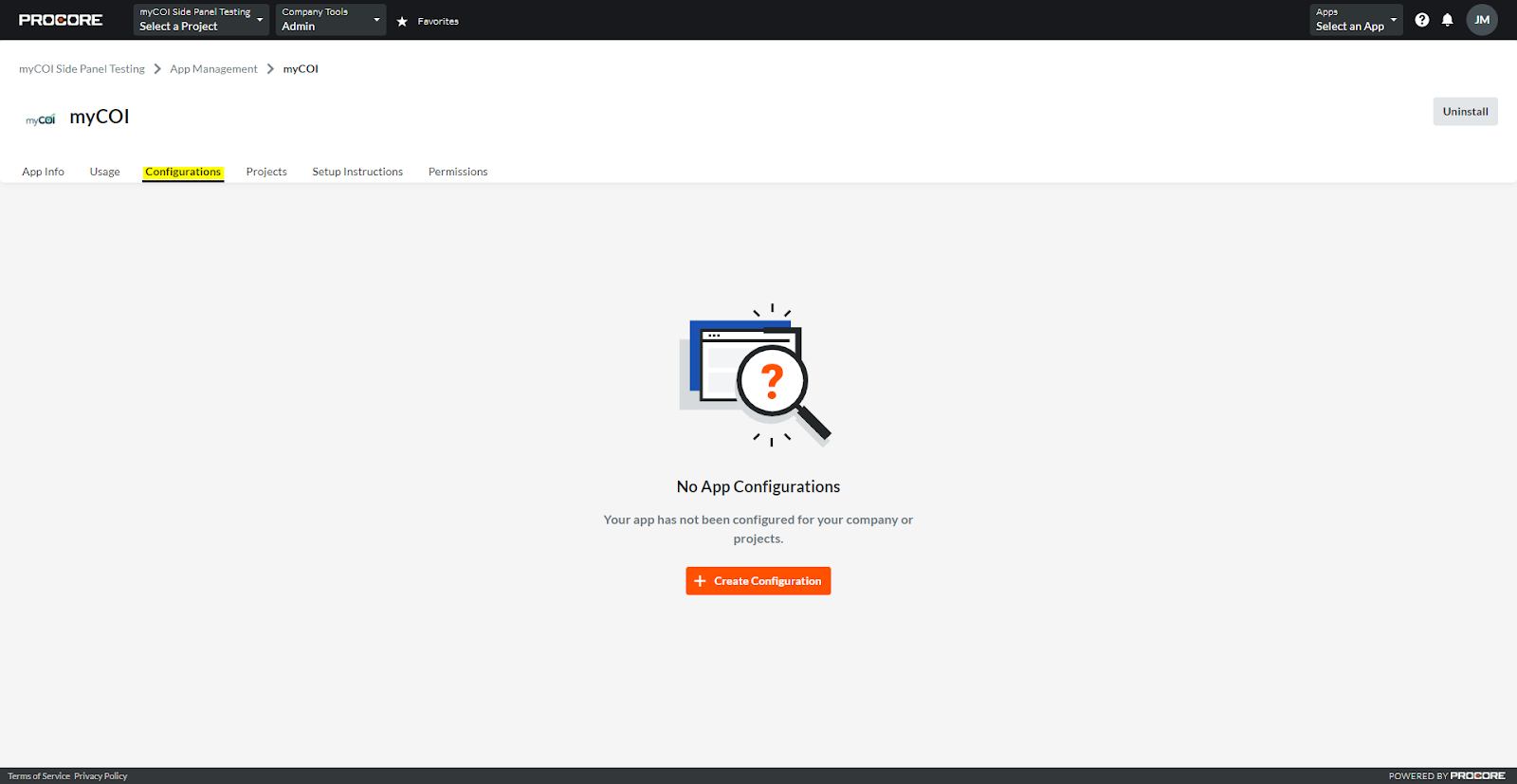Click the Favorites label in header
Screen dimensions: 1517x784
tap(438, 21)
